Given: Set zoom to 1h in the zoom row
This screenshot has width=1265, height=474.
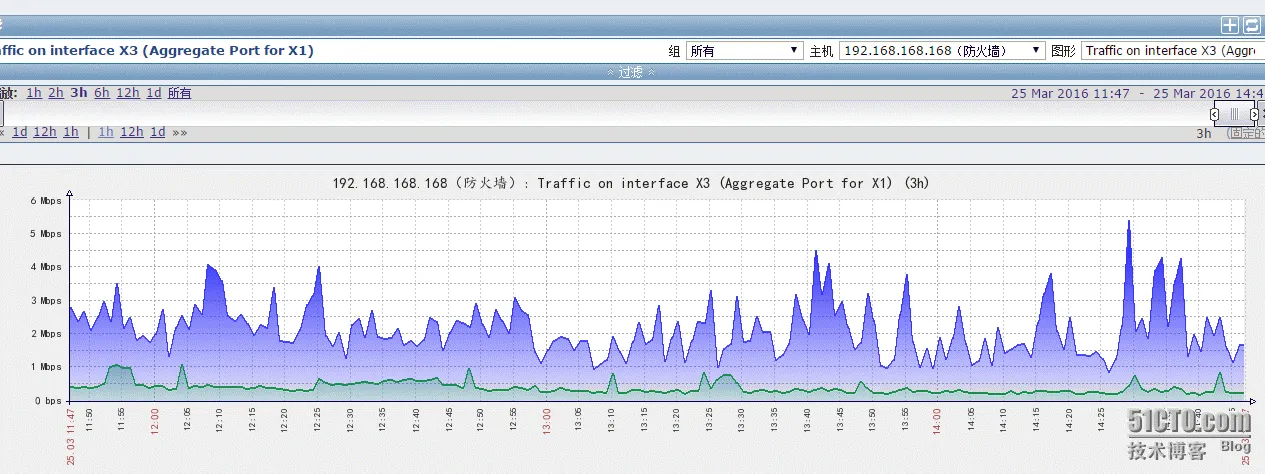Looking at the screenshot, I should [x=34, y=93].
